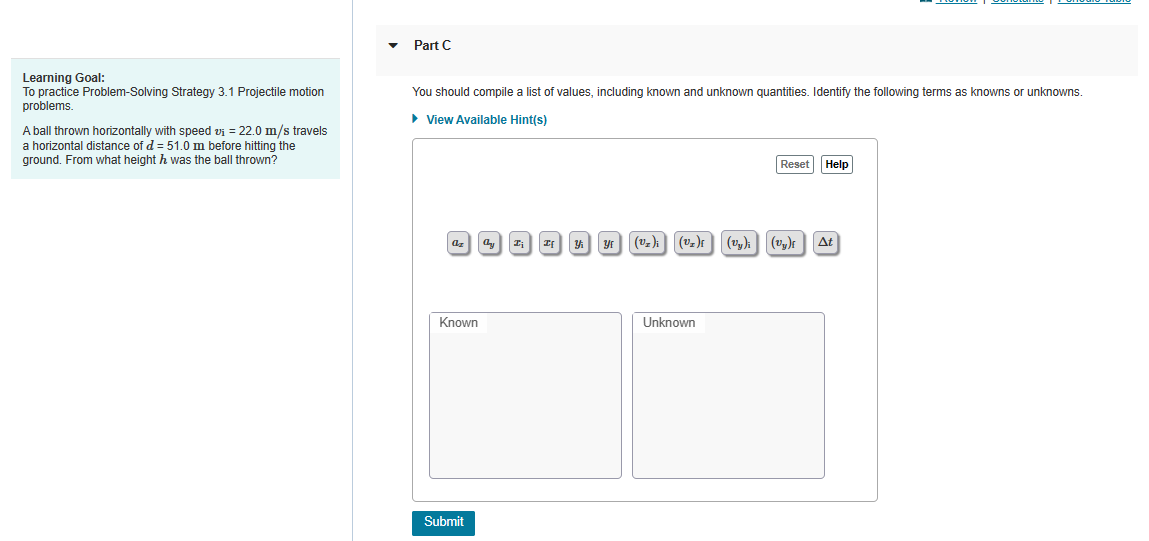1149x541 pixels.
Task: Click the Learning Goal heading
Action: click(x=64, y=78)
